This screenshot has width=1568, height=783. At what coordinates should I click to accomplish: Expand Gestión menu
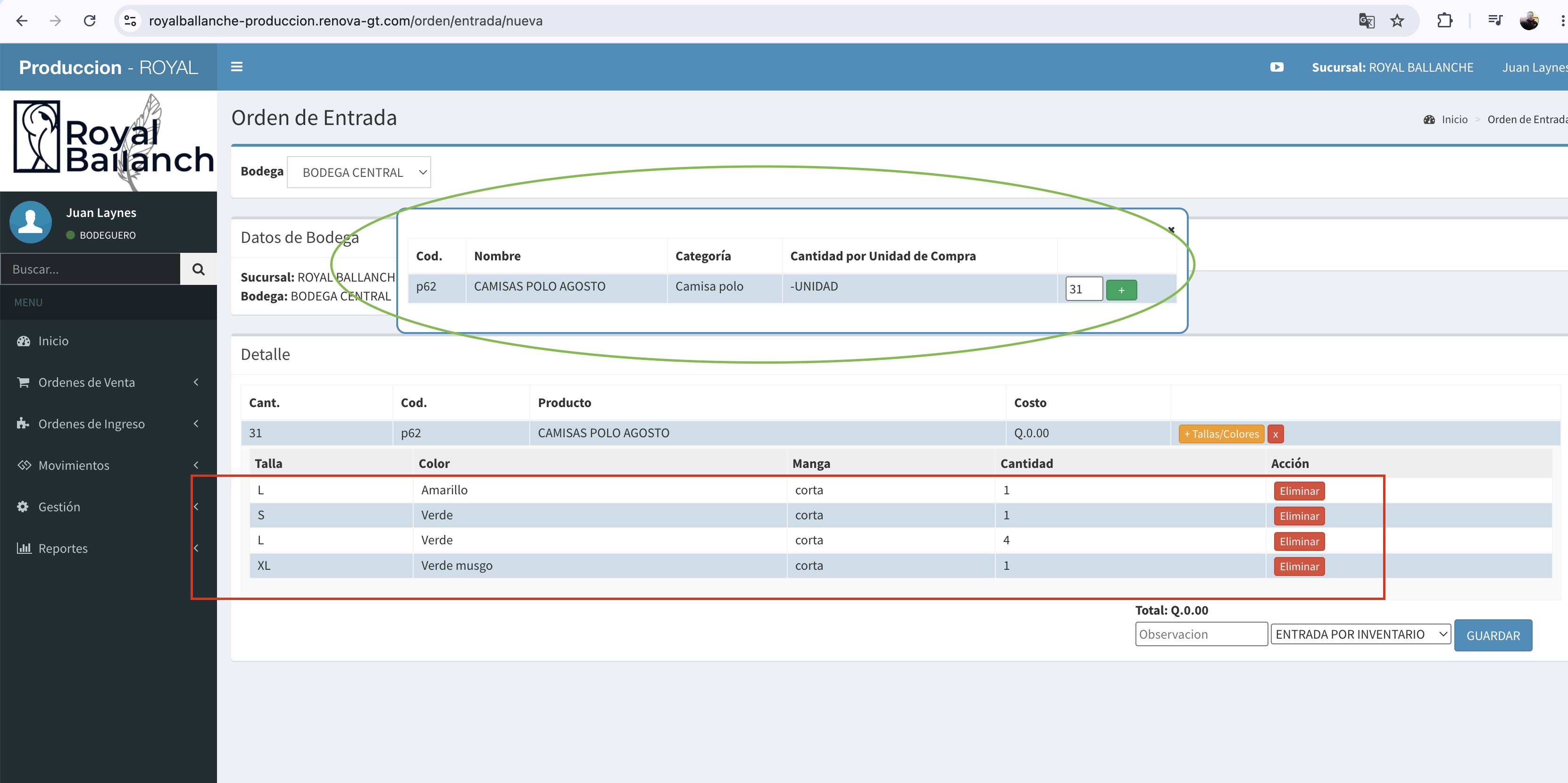[108, 507]
